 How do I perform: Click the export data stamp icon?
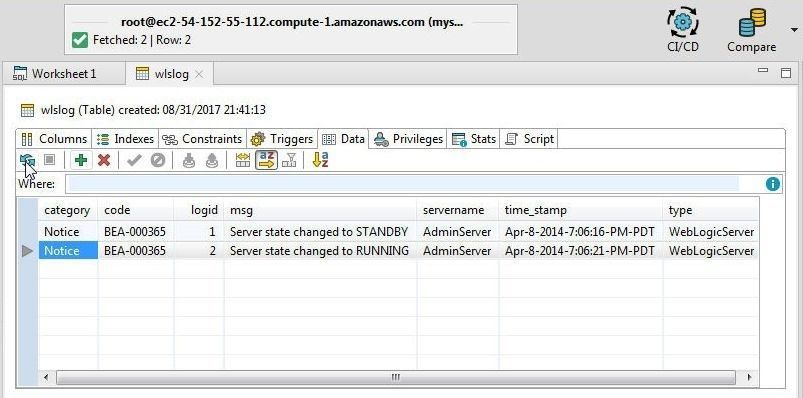[212, 160]
